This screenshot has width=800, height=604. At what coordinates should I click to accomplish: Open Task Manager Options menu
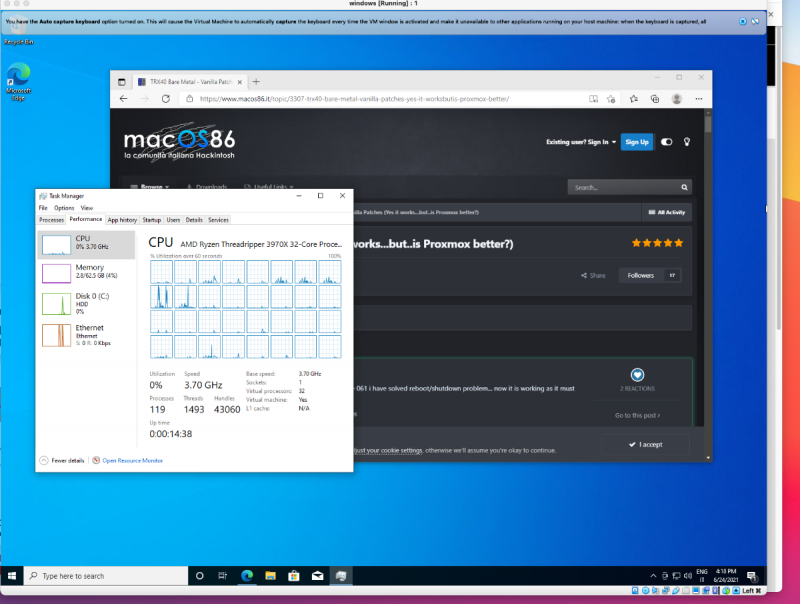64,208
